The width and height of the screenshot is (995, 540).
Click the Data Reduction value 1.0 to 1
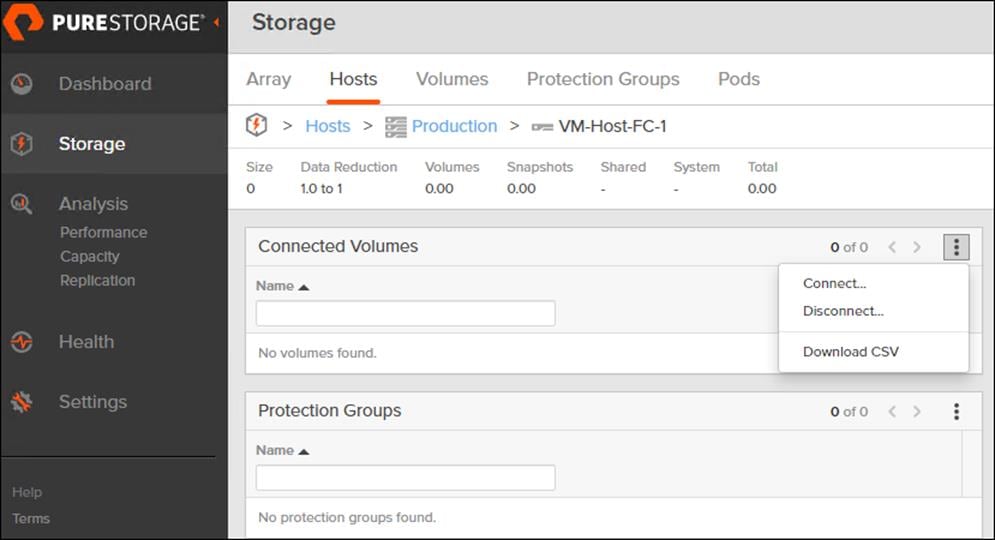[x=321, y=188]
